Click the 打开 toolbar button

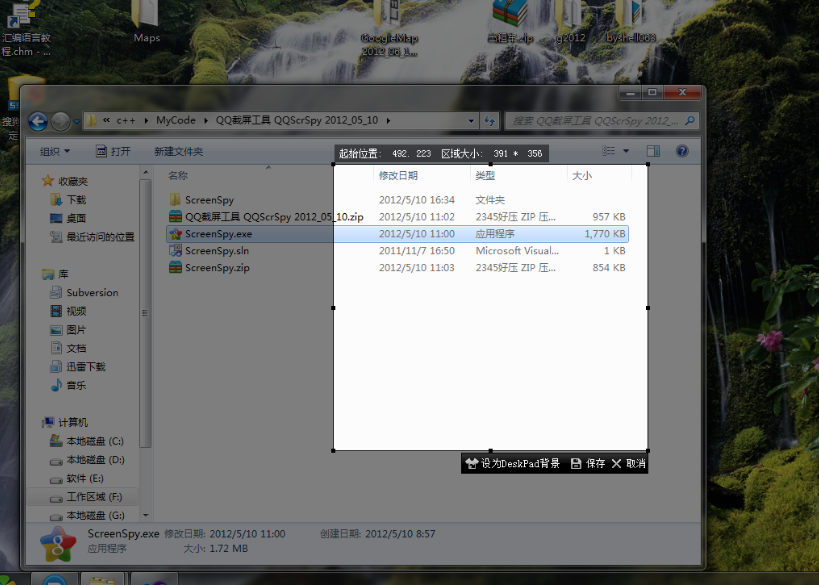[113, 151]
